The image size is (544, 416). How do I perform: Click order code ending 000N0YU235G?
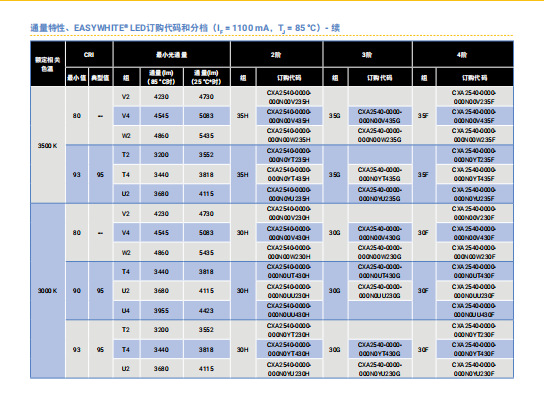click(x=380, y=194)
